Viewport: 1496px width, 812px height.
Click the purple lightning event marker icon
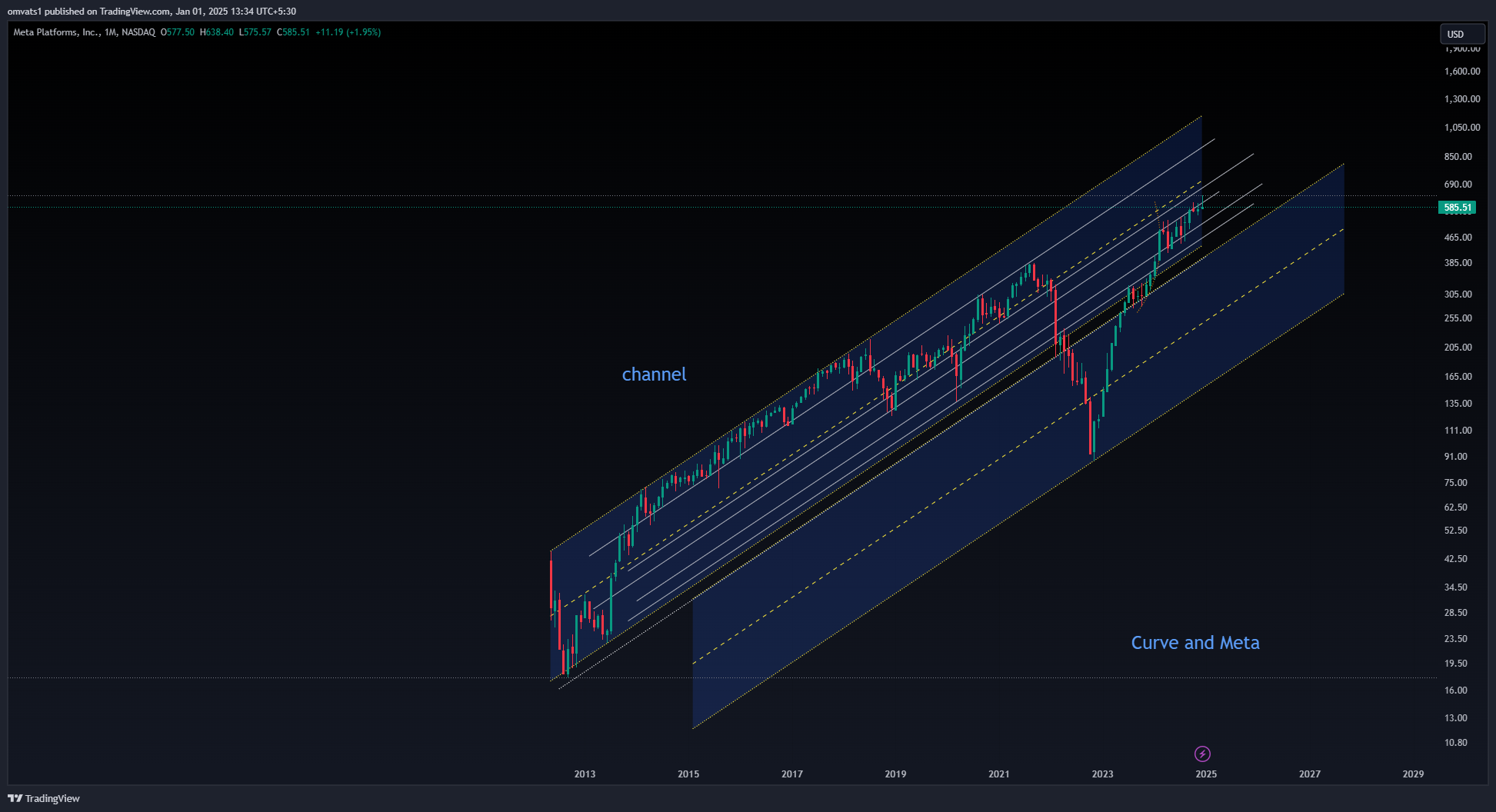click(x=1202, y=754)
